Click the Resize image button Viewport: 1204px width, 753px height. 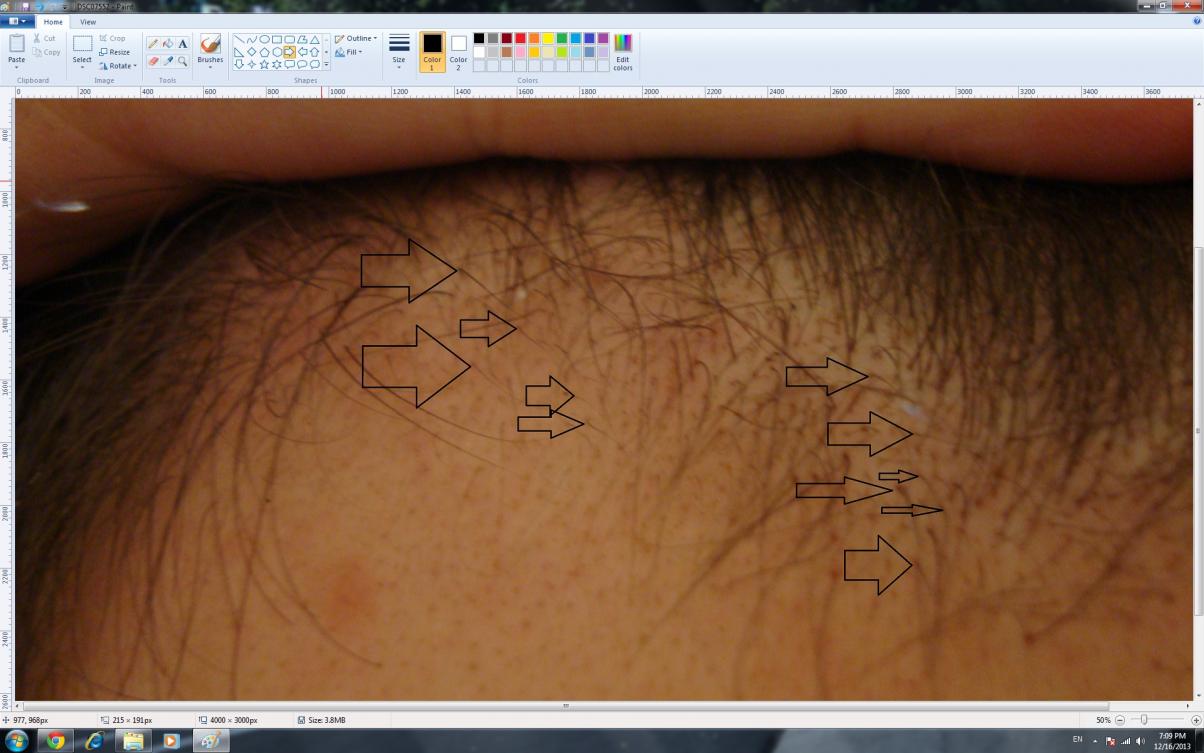[x=115, y=52]
